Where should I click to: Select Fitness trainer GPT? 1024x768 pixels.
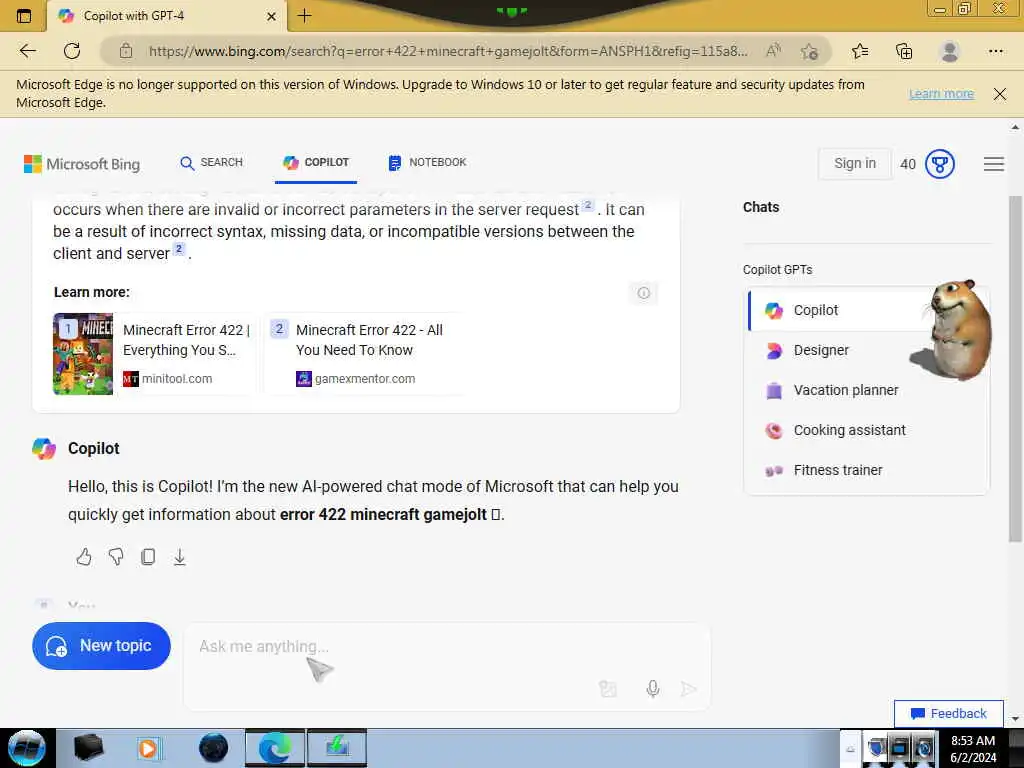[x=867, y=470]
